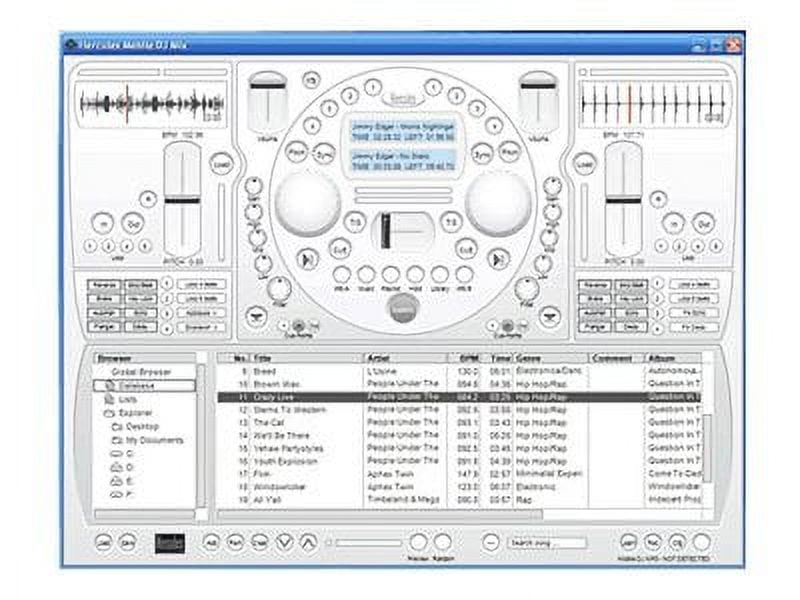
Task: Click deck A pitch fader
Action: (182, 201)
